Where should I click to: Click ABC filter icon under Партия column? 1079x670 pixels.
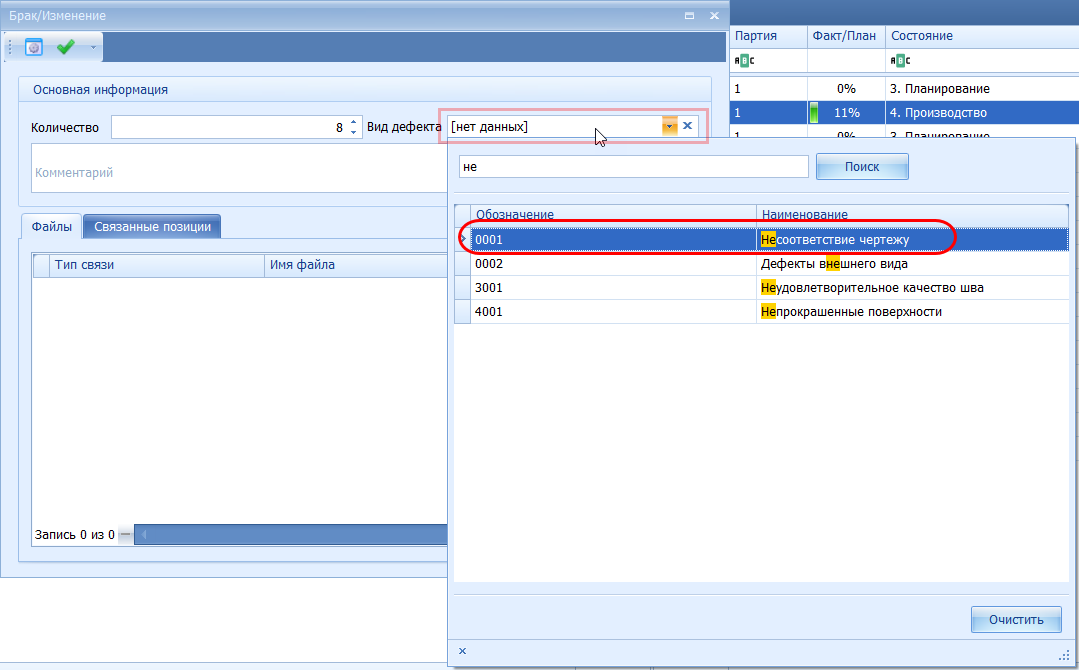[x=744, y=61]
